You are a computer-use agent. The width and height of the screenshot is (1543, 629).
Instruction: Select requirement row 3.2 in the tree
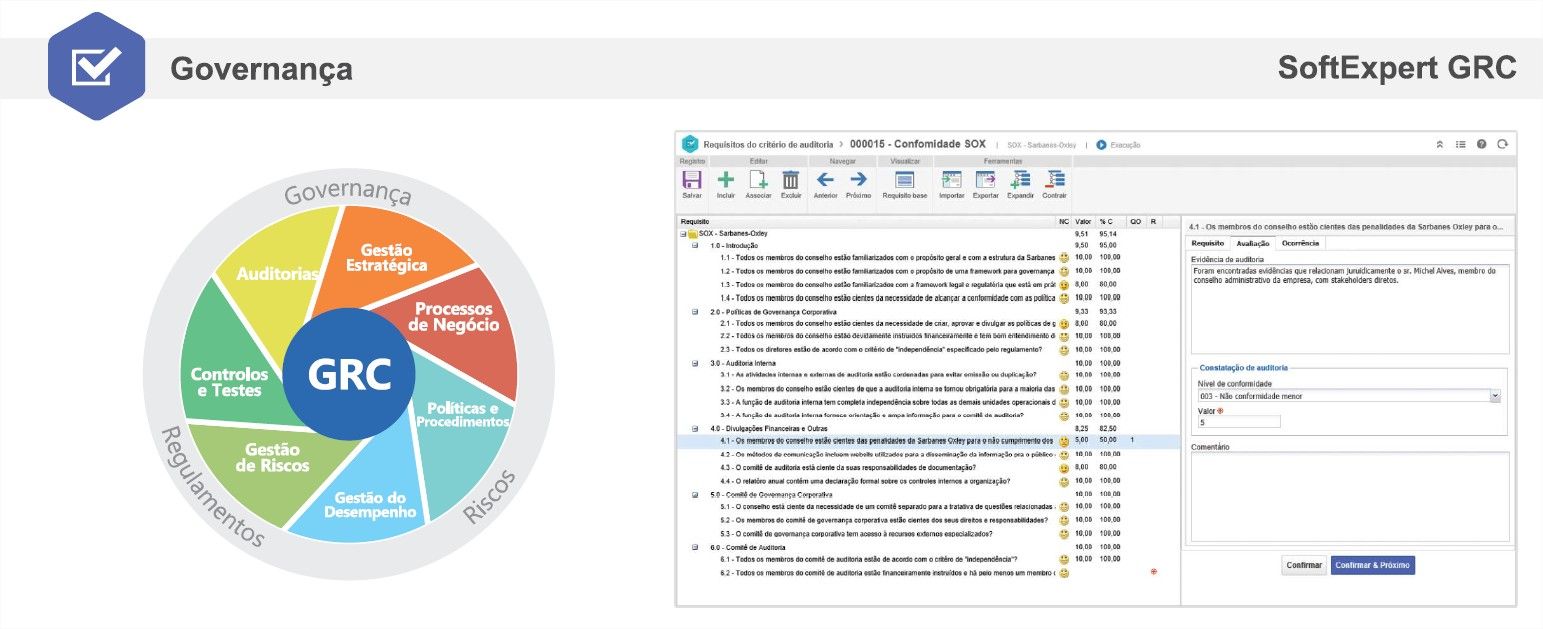click(x=887, y=389)
